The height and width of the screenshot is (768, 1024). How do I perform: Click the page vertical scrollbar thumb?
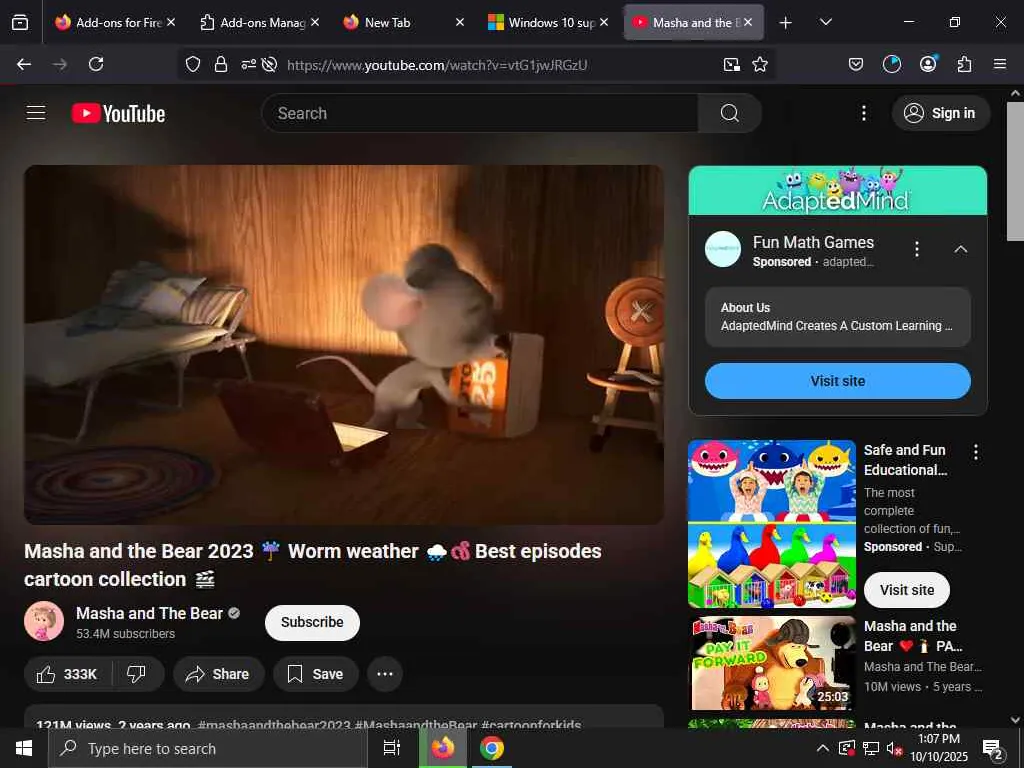click(x=1016, y=171)
